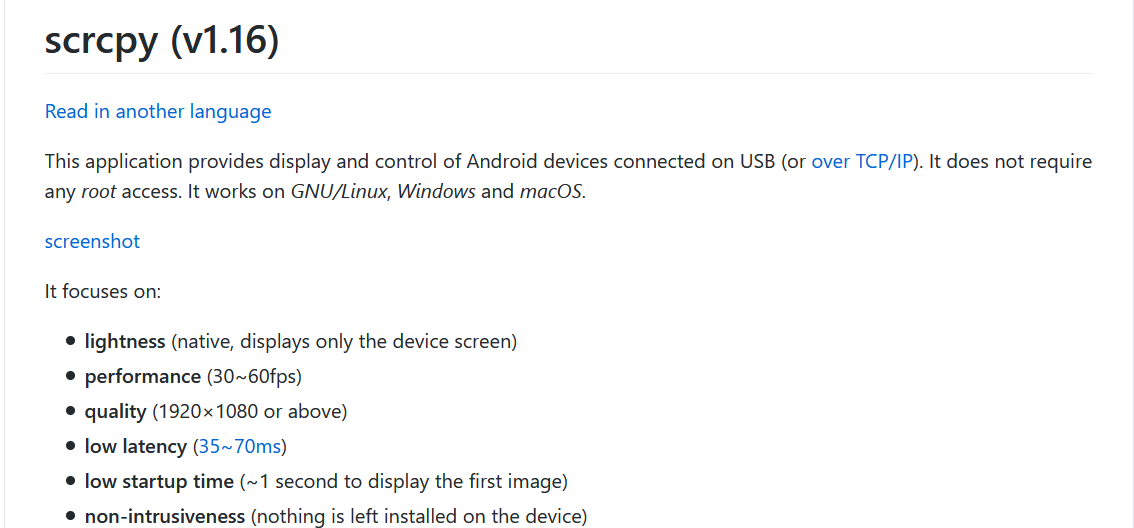The width and height of the screenshot is (1134, 528).
Task: Click the bold word "quality"
Action: pos(116,411)
